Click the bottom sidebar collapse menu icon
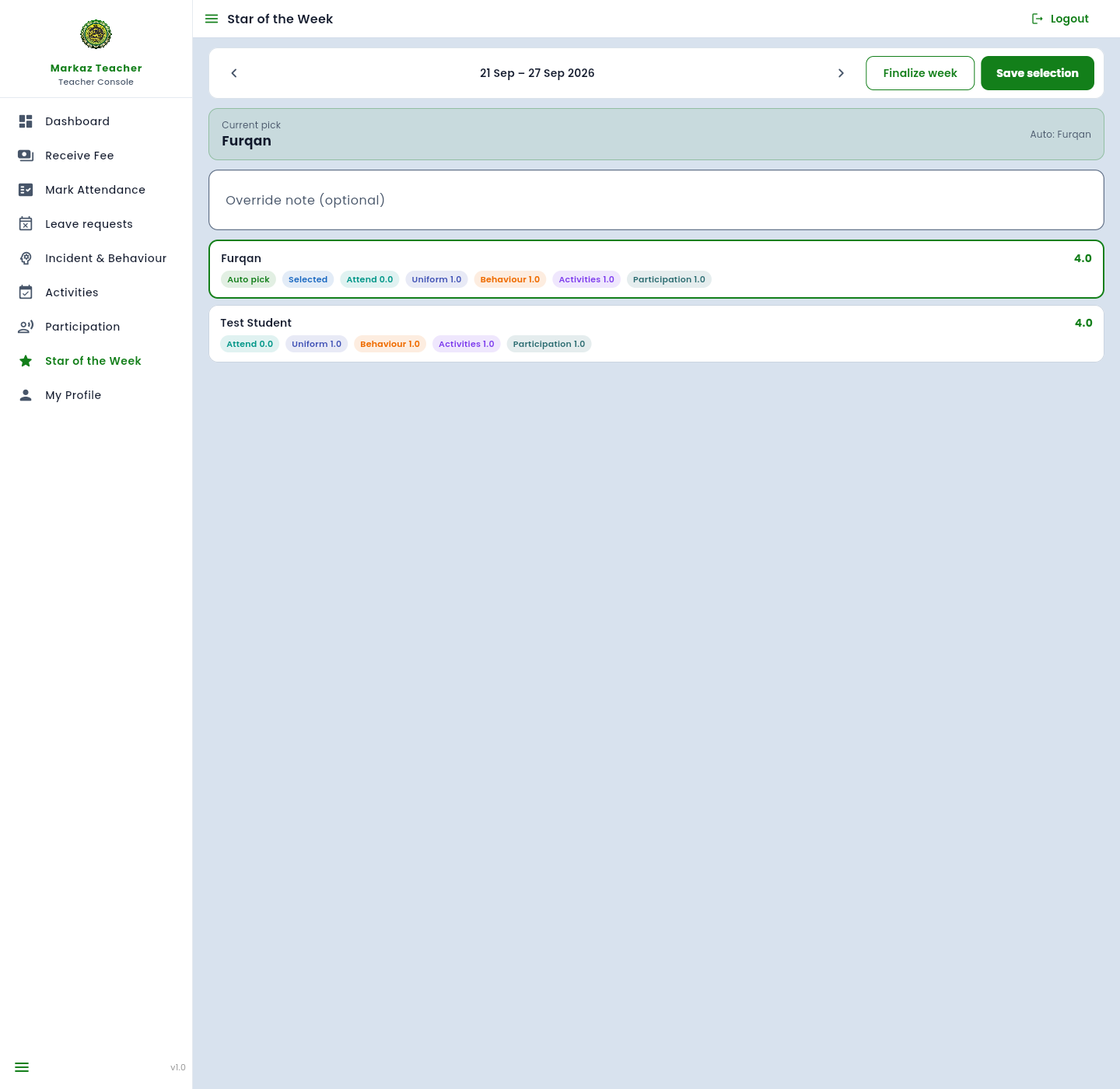The height and width of the screenshot is (1089, 1120). coord(22,1067)
